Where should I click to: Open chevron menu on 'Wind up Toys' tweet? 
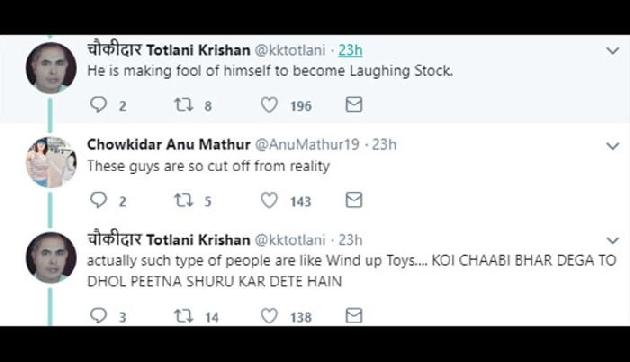pos(613,241)
